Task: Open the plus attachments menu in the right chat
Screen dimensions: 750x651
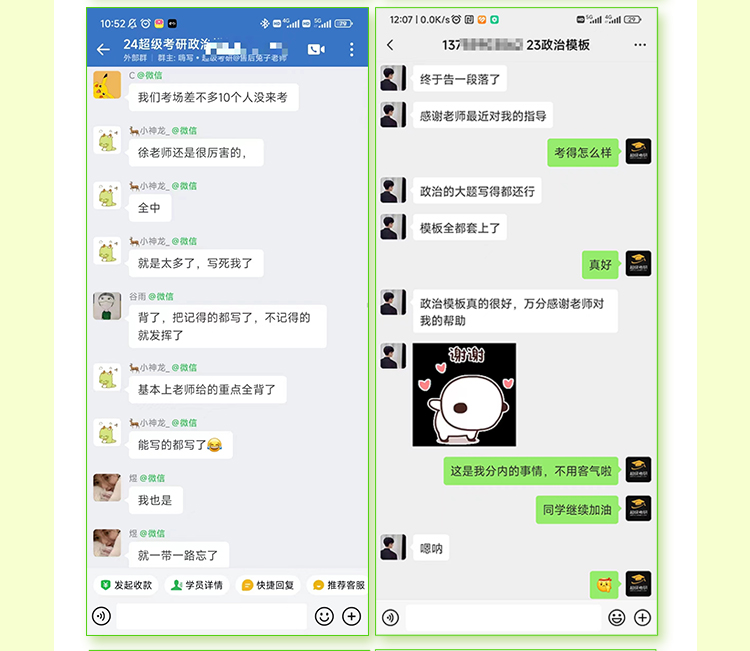Action: [642, 618]
